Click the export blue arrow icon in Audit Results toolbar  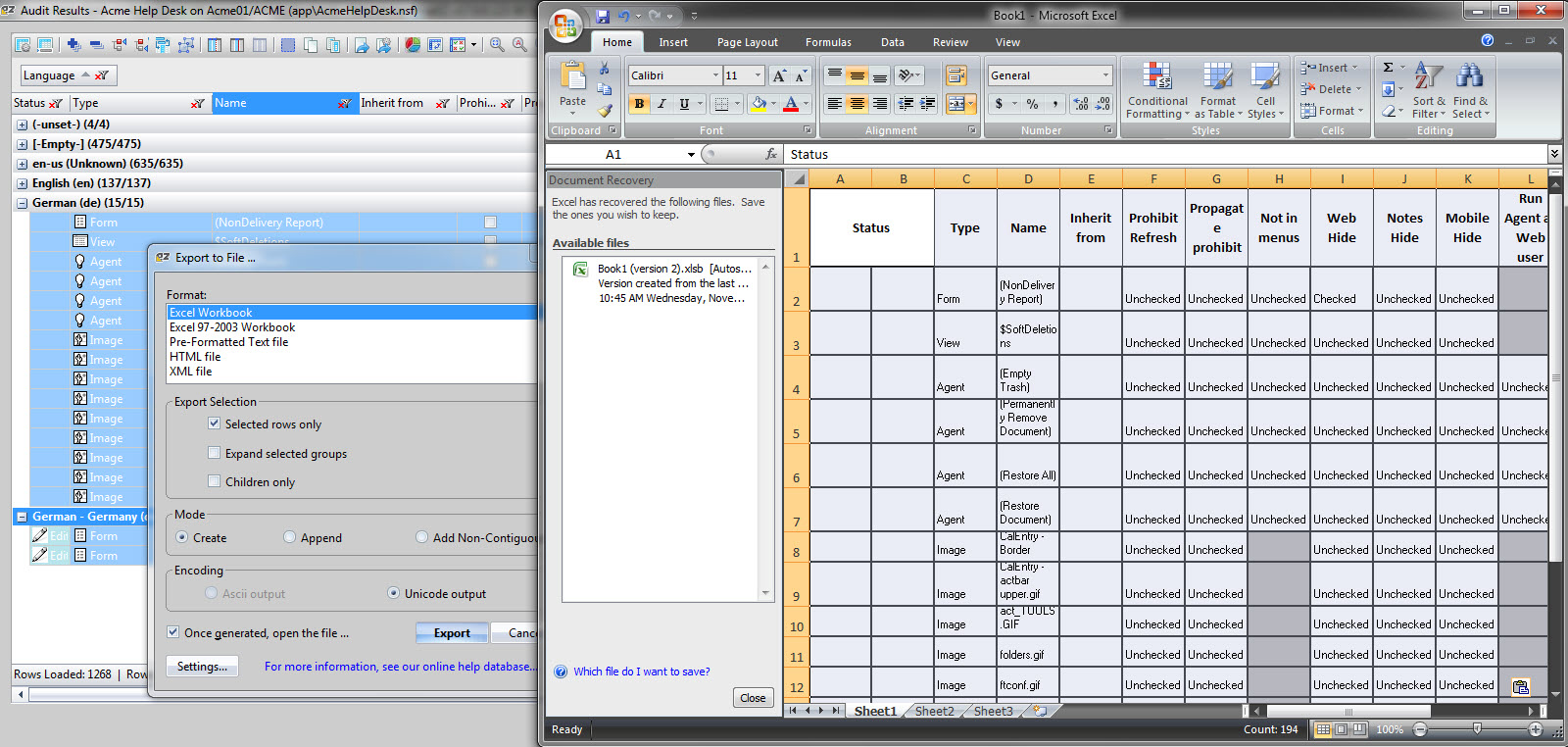362,44
